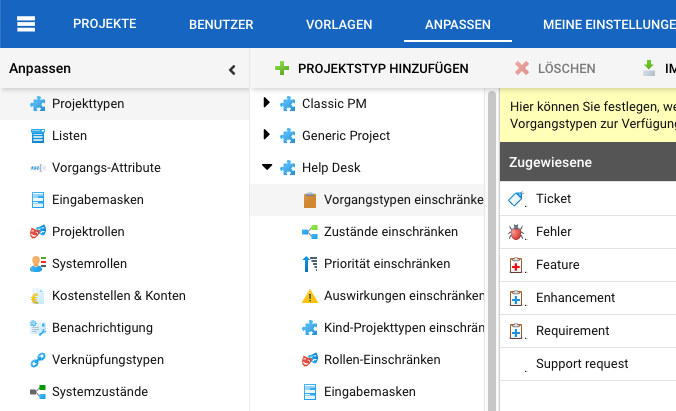The width and height of the screenshot is (676, 411).
Task: Click the puzzle icon next to Projekttypen
Action: [37, 103]
